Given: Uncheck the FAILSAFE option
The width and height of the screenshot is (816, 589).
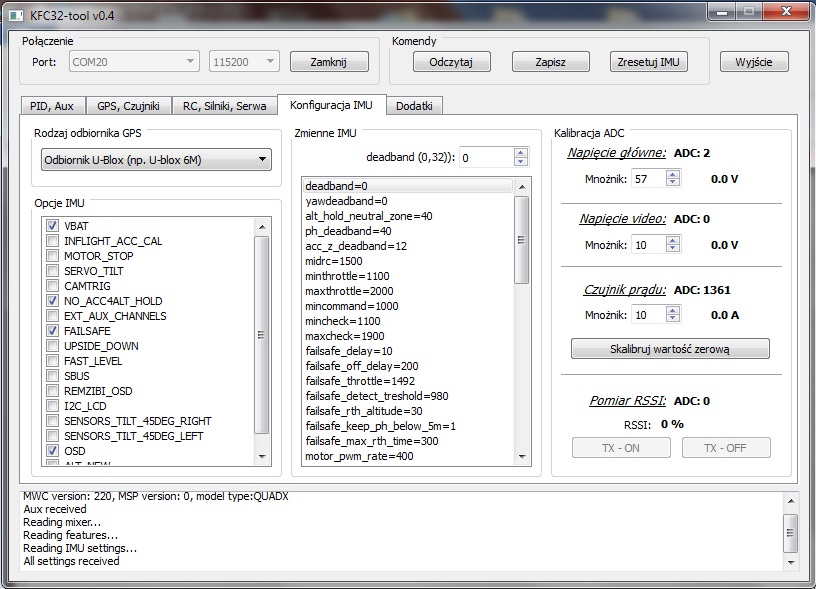Looking at the screenshot, I should coord(53,331).
